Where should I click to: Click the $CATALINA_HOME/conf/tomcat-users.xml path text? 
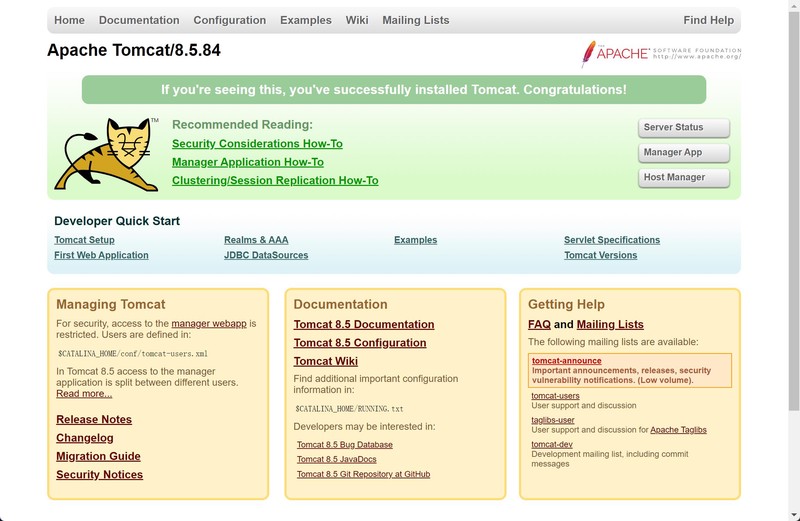tap(133, 354)
